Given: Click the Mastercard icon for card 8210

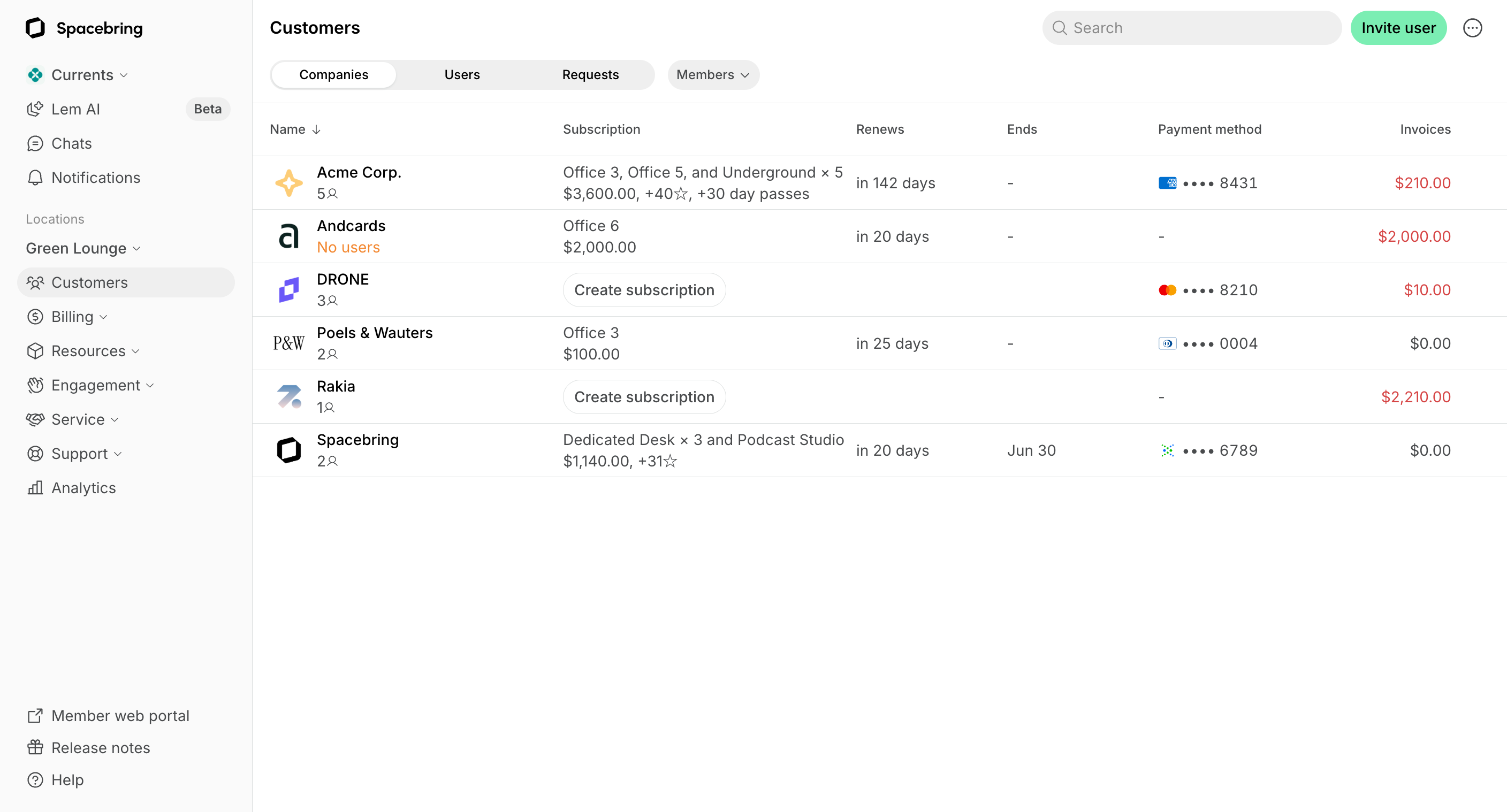Looking at the screenshot, I should pyautogui.click(x=1167, y=290).
